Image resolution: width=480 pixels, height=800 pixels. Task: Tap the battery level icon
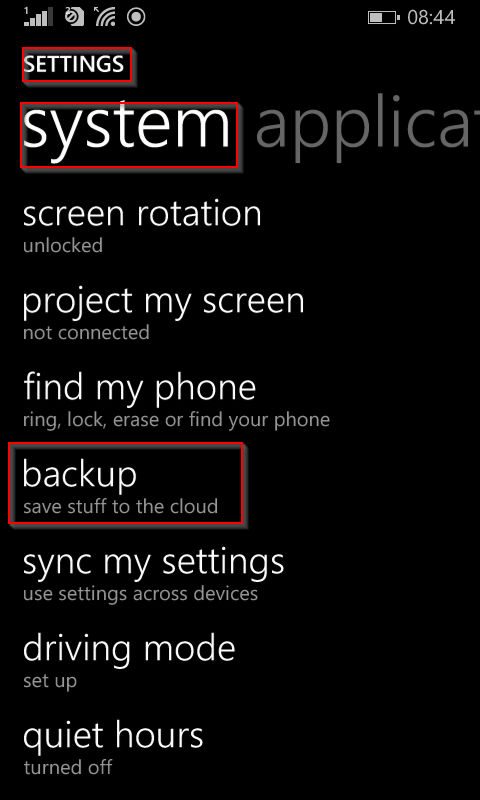click(x=383, y=18)
